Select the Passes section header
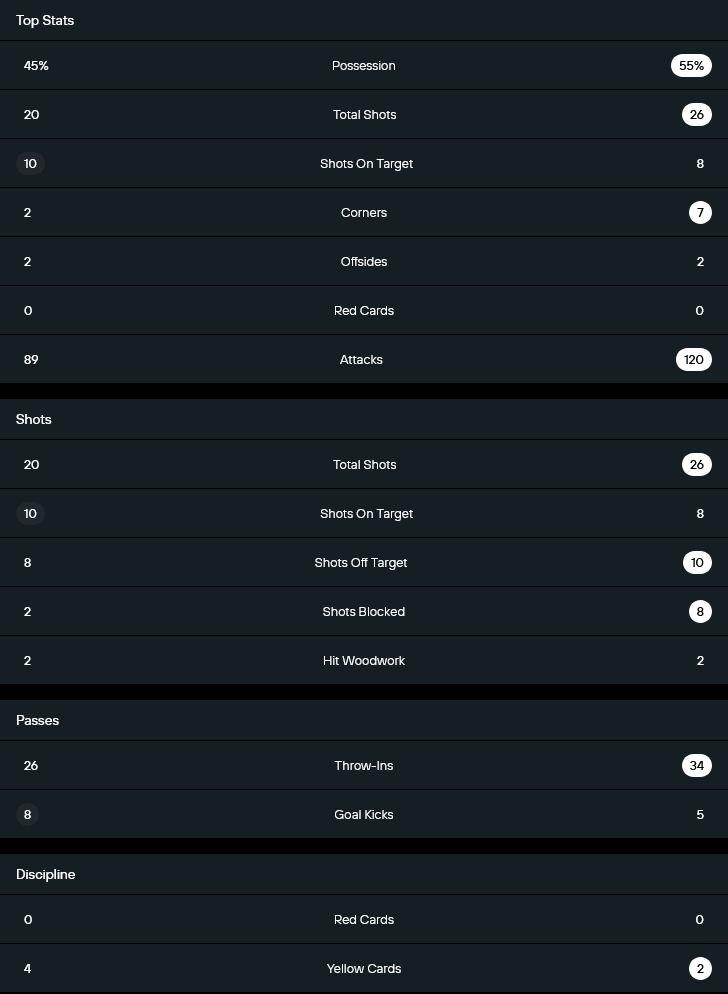 38,720
